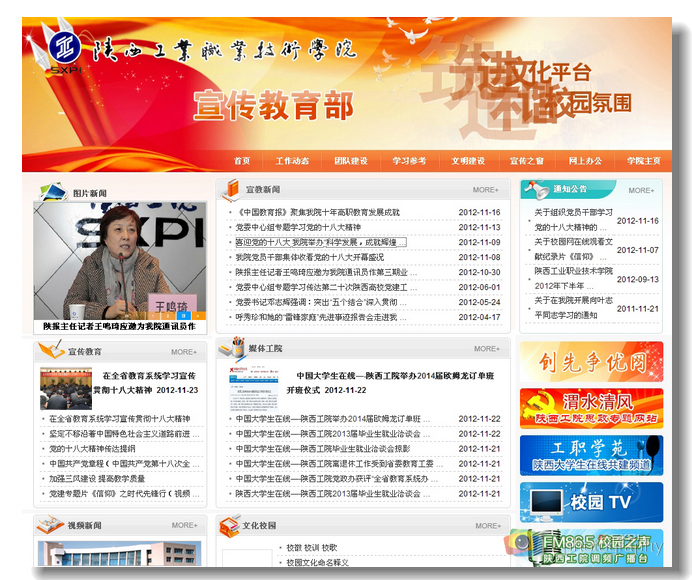Click the book icon beside 宣教新闻
The height and width of the screenshot is (580, 692).
click(x=231, y=188)
